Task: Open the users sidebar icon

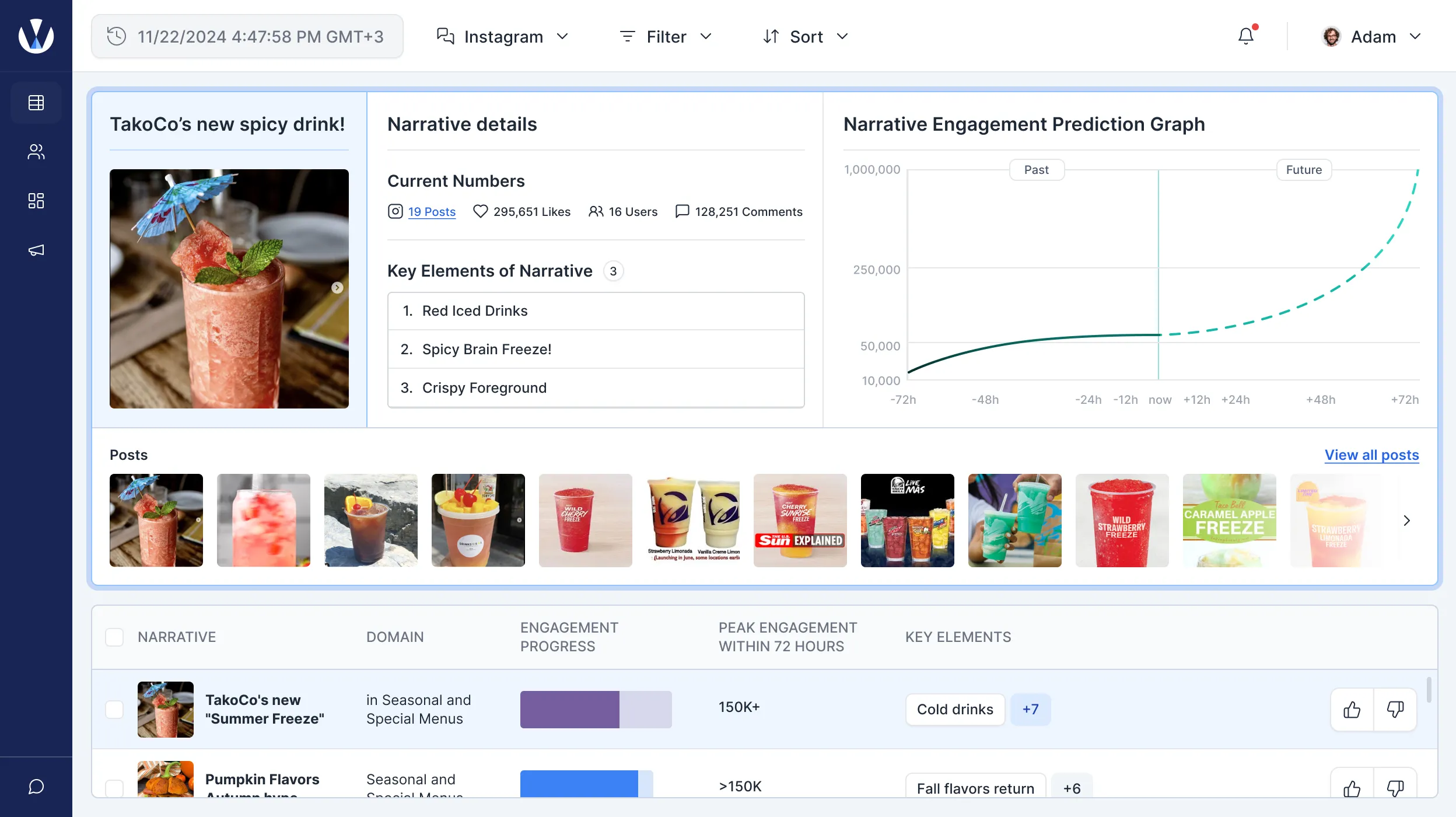Action: pos(36,152)
